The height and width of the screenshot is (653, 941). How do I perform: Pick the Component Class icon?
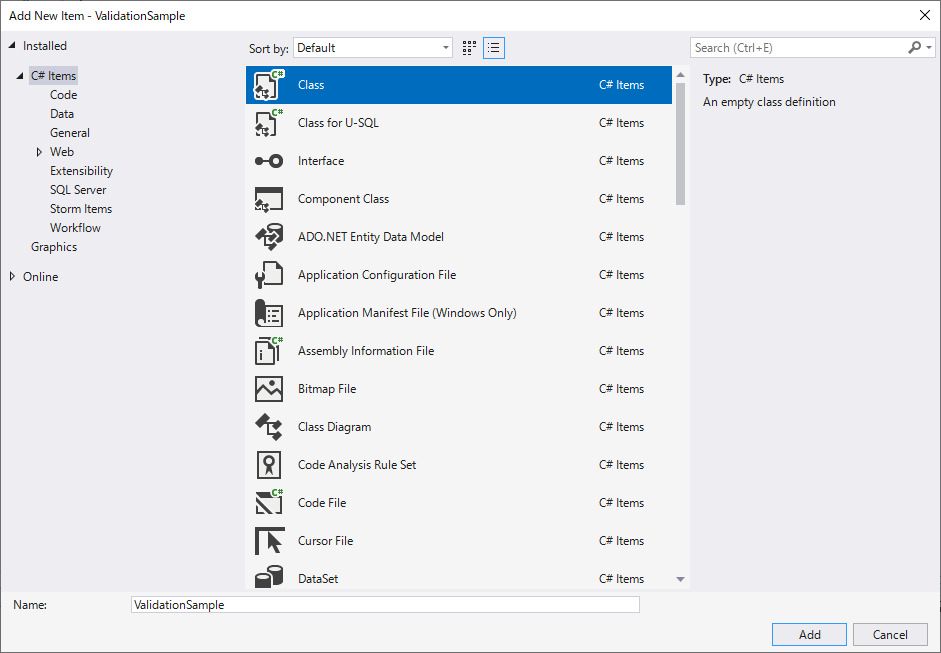click(268, 199)
